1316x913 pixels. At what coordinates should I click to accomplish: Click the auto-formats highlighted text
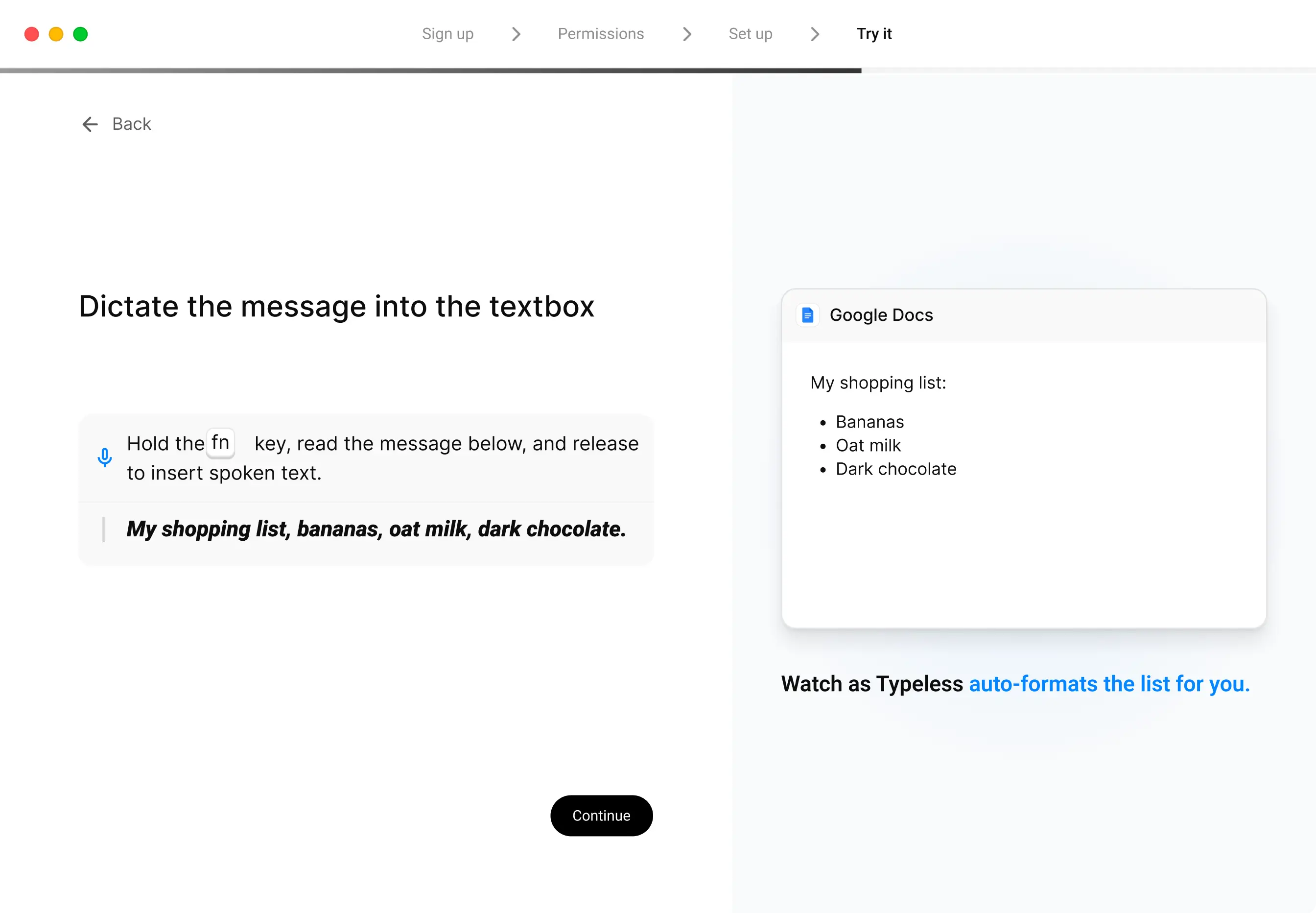click(x=1109, y=684)
